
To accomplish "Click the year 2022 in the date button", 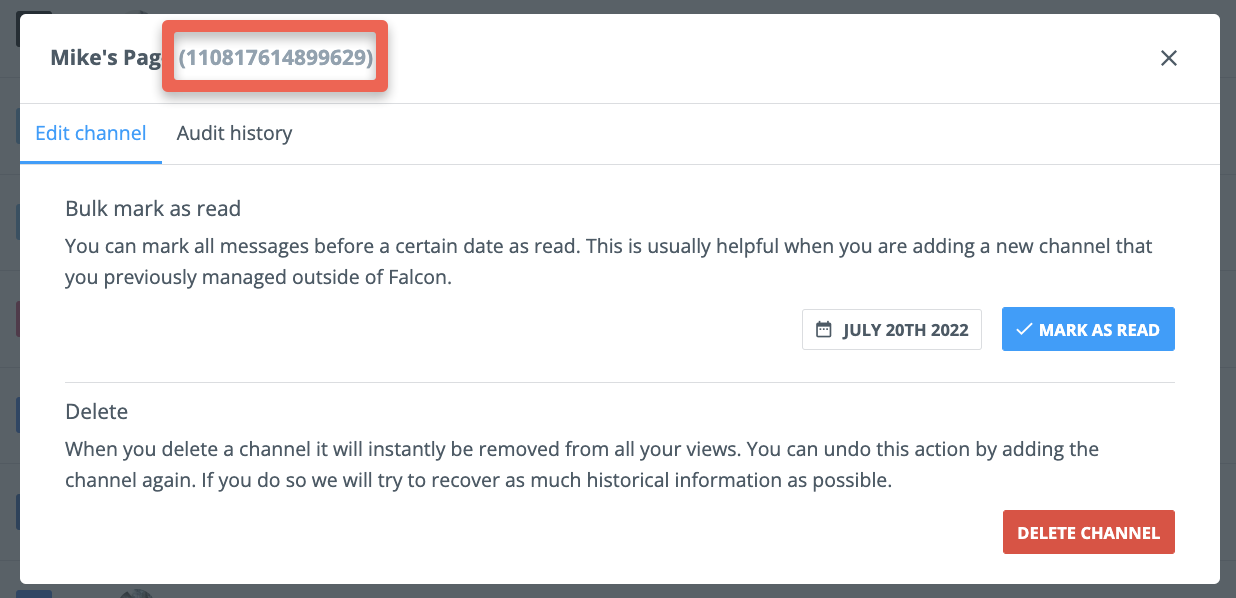I will pyautogui.click(x=949, y=330).
